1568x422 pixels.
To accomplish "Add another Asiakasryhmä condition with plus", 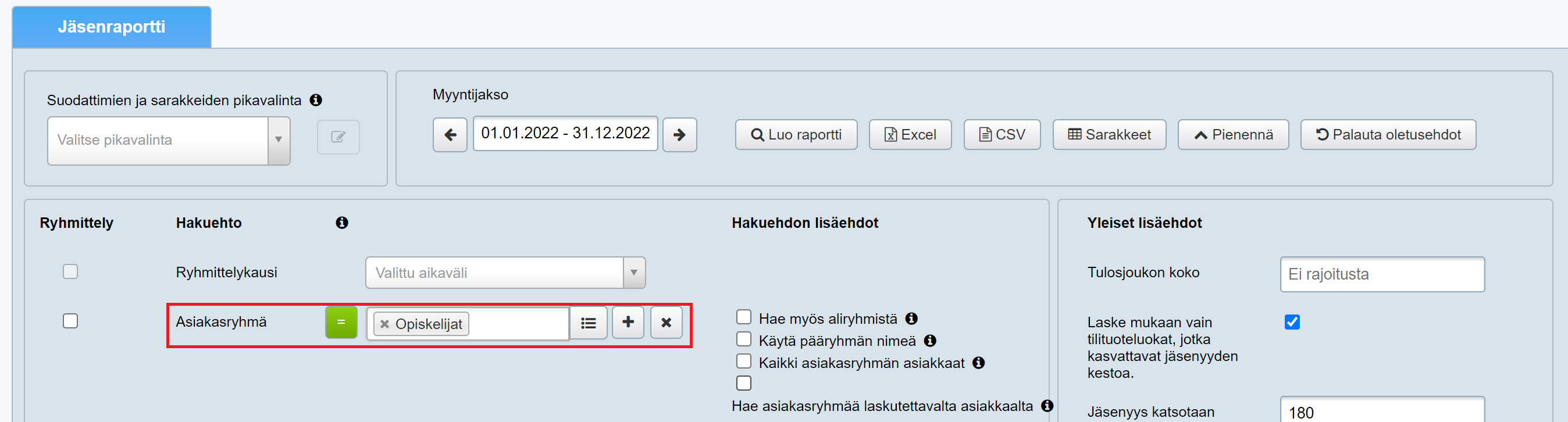I will coord(628,322).
